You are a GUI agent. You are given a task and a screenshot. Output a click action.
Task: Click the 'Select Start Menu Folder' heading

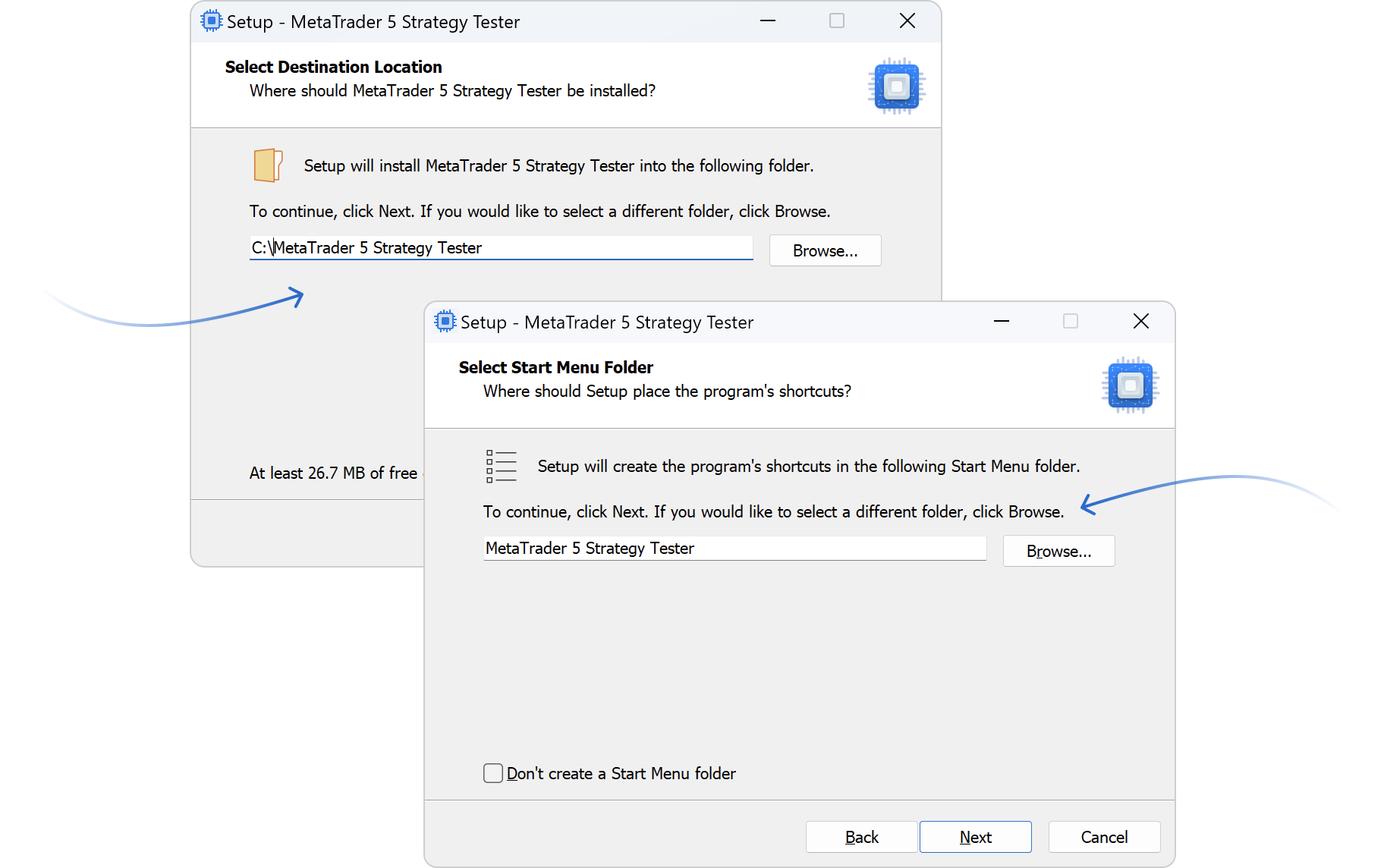click(x=555, y=367)
